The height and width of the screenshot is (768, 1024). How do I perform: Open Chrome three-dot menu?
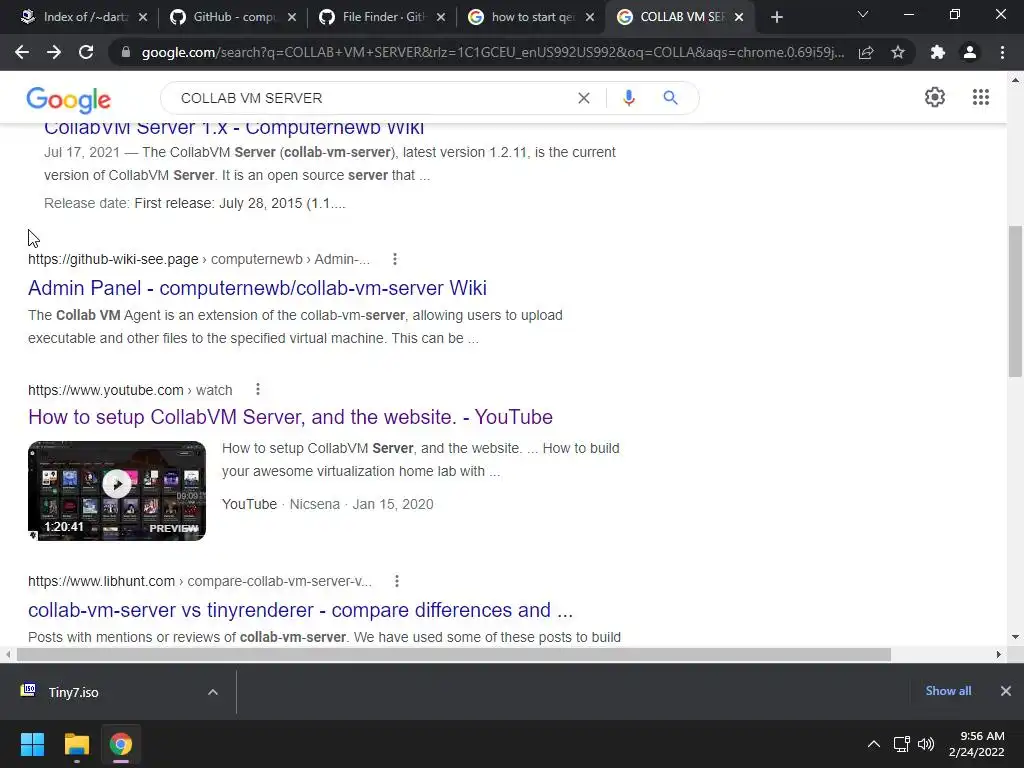[x=1002, y=52]
